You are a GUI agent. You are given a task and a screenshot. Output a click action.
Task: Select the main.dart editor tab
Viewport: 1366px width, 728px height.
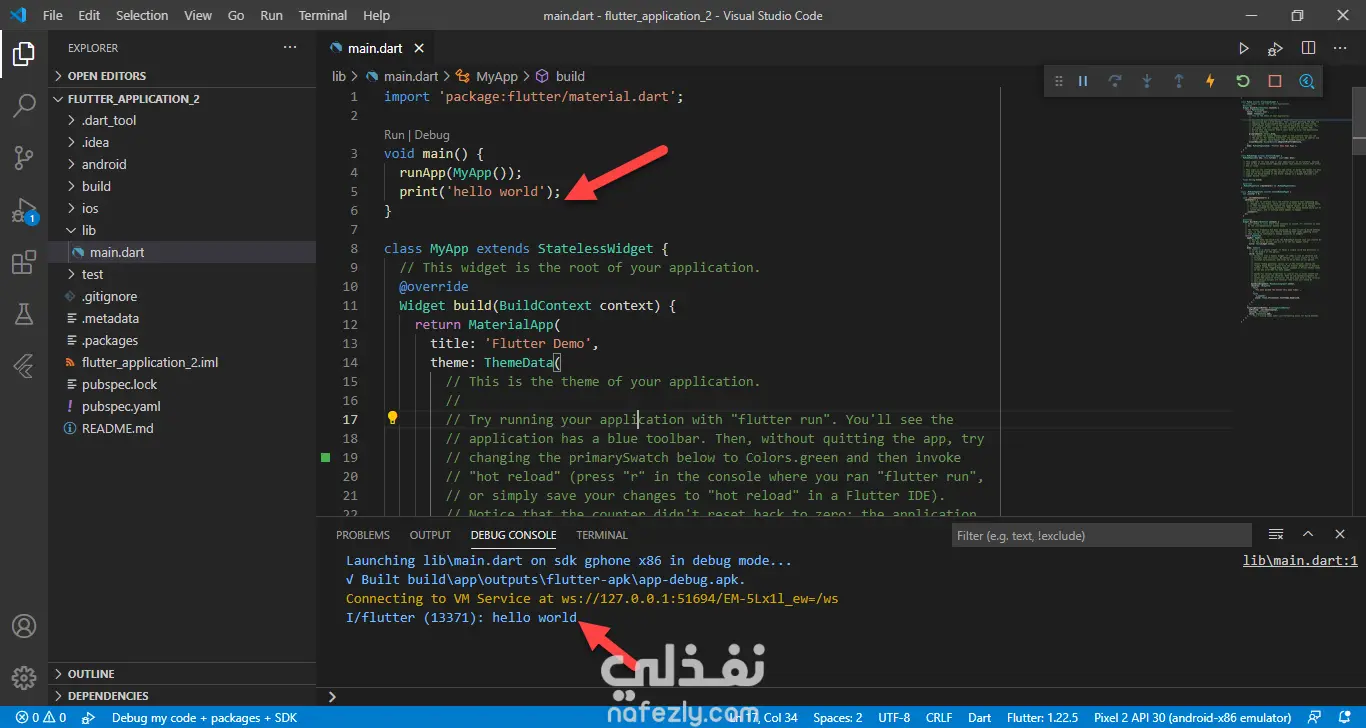click(375, 48)
